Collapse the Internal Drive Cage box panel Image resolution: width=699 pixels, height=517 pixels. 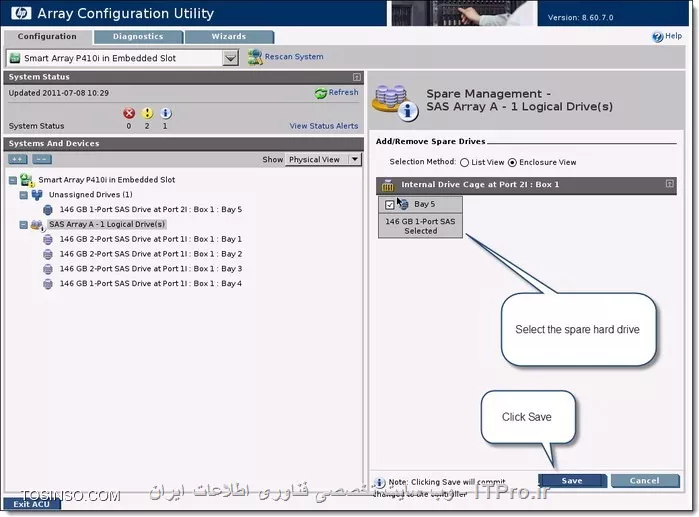pos(670,184)
